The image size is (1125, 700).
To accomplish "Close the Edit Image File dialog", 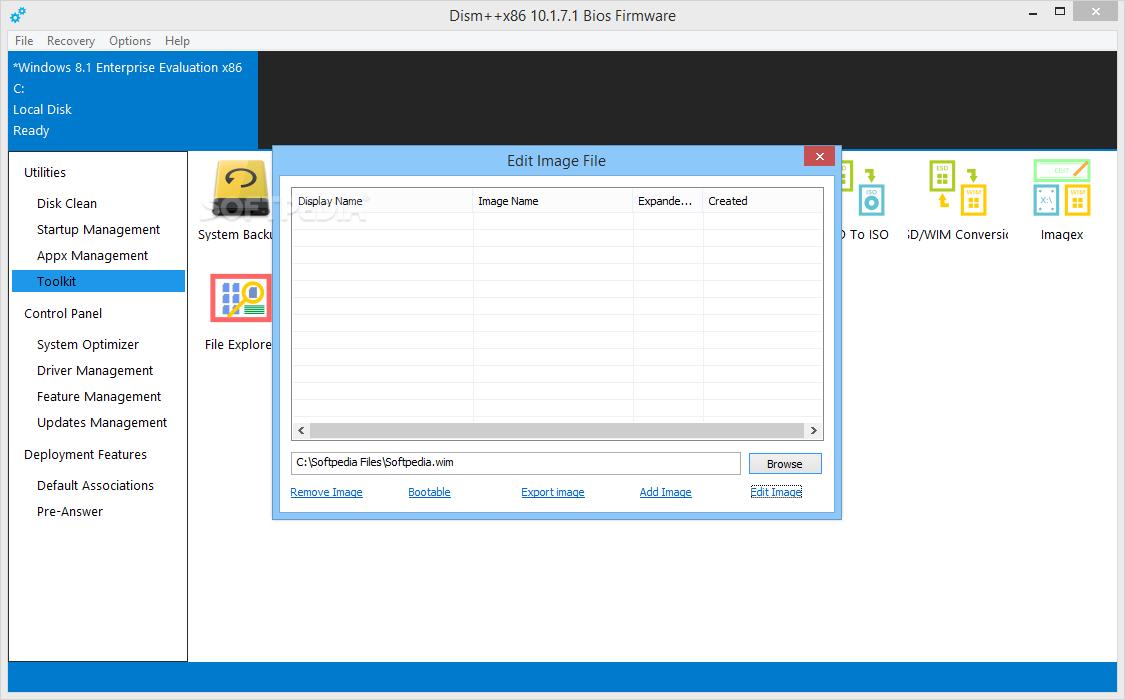I will (x=819, y=156).
